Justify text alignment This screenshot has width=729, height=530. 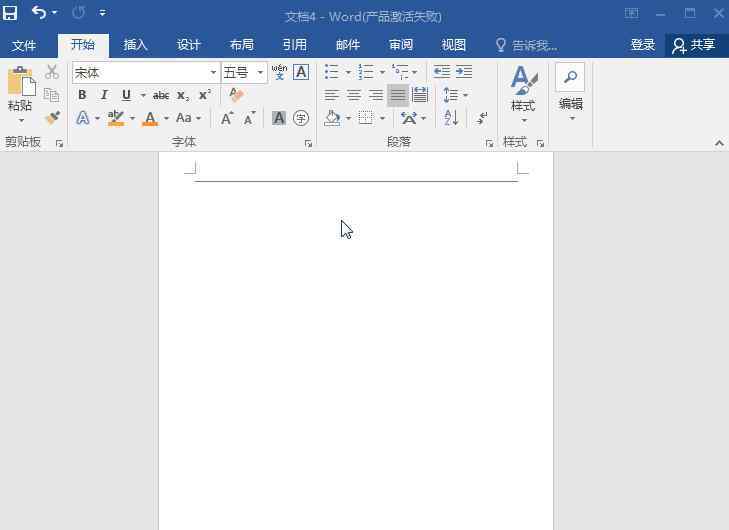[x=398, y=95]
